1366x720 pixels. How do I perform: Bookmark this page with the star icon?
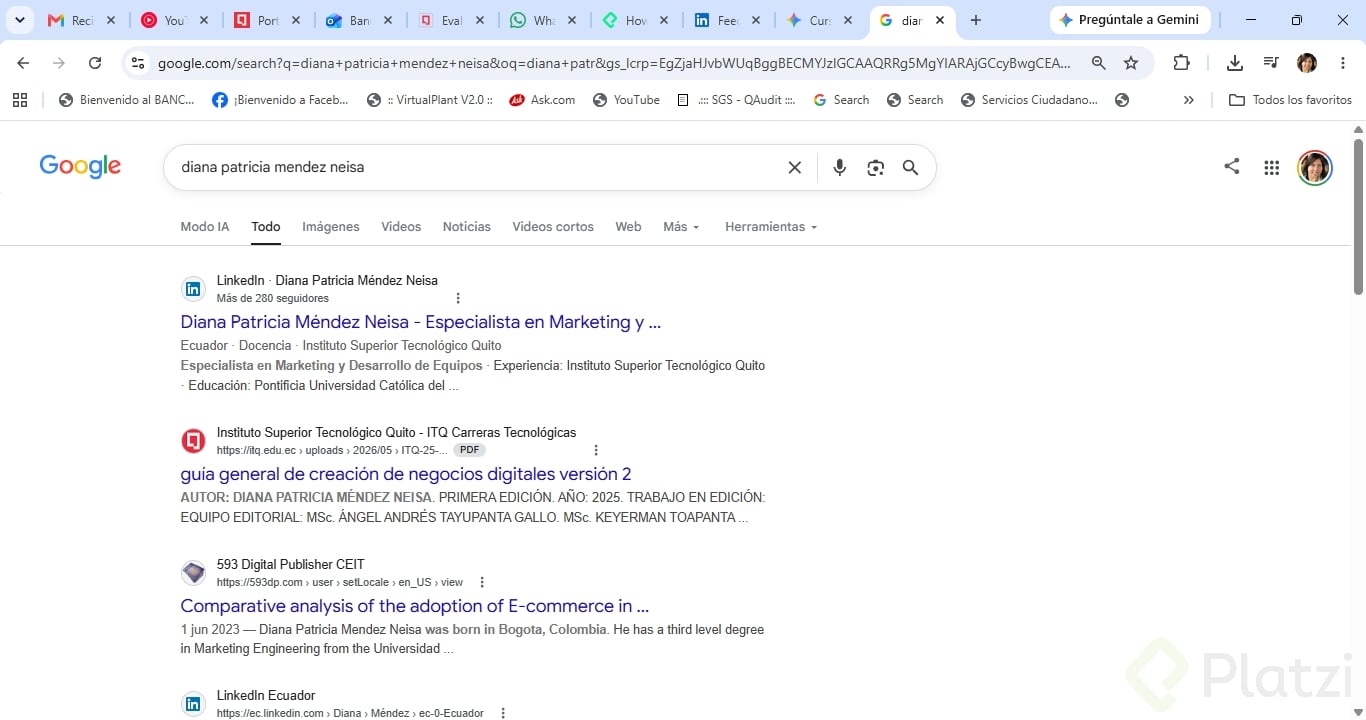1131,63
